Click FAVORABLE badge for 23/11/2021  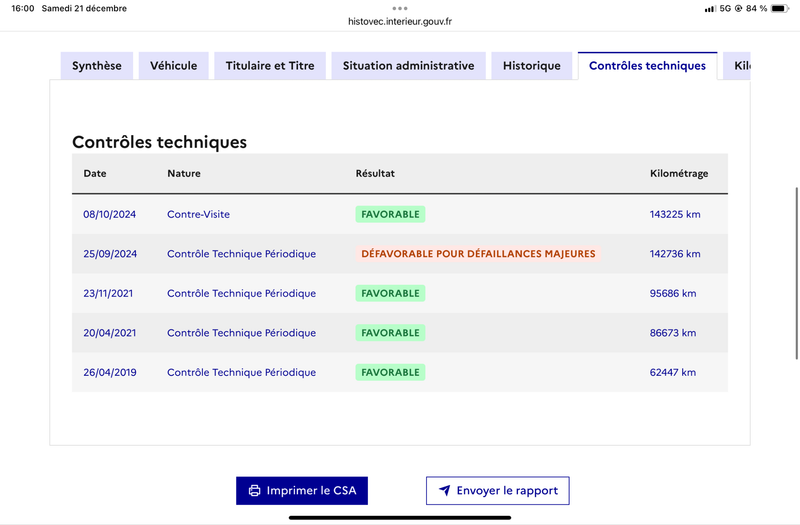pos(390,293)
